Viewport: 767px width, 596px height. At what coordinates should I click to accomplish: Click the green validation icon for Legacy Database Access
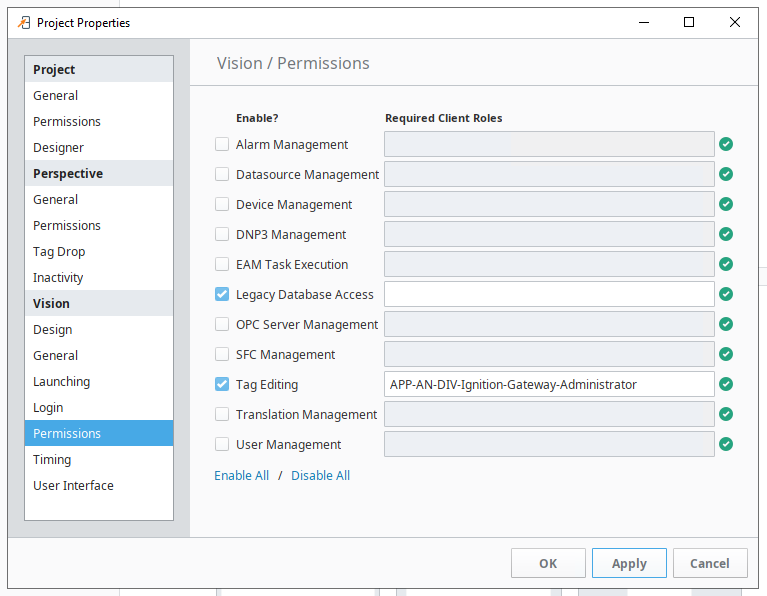pos(726,294)
